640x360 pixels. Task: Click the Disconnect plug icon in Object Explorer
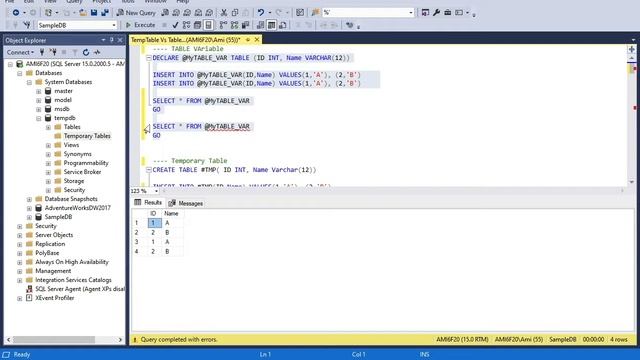53,52
